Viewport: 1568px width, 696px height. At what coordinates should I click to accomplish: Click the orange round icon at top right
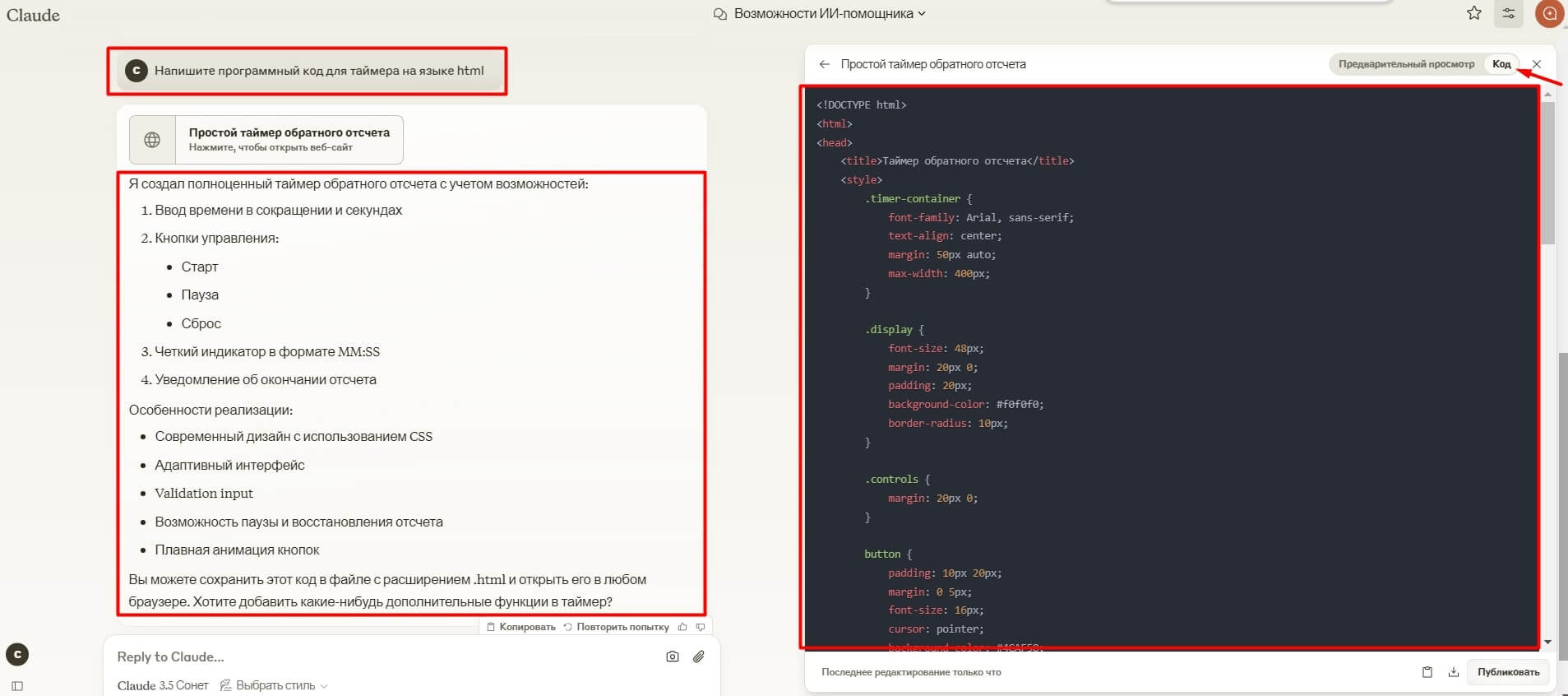pyautogui.click(x=1549, y=13)
